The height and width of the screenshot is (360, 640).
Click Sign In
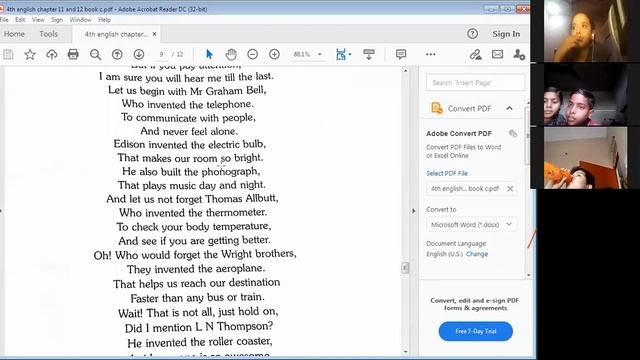506,34
